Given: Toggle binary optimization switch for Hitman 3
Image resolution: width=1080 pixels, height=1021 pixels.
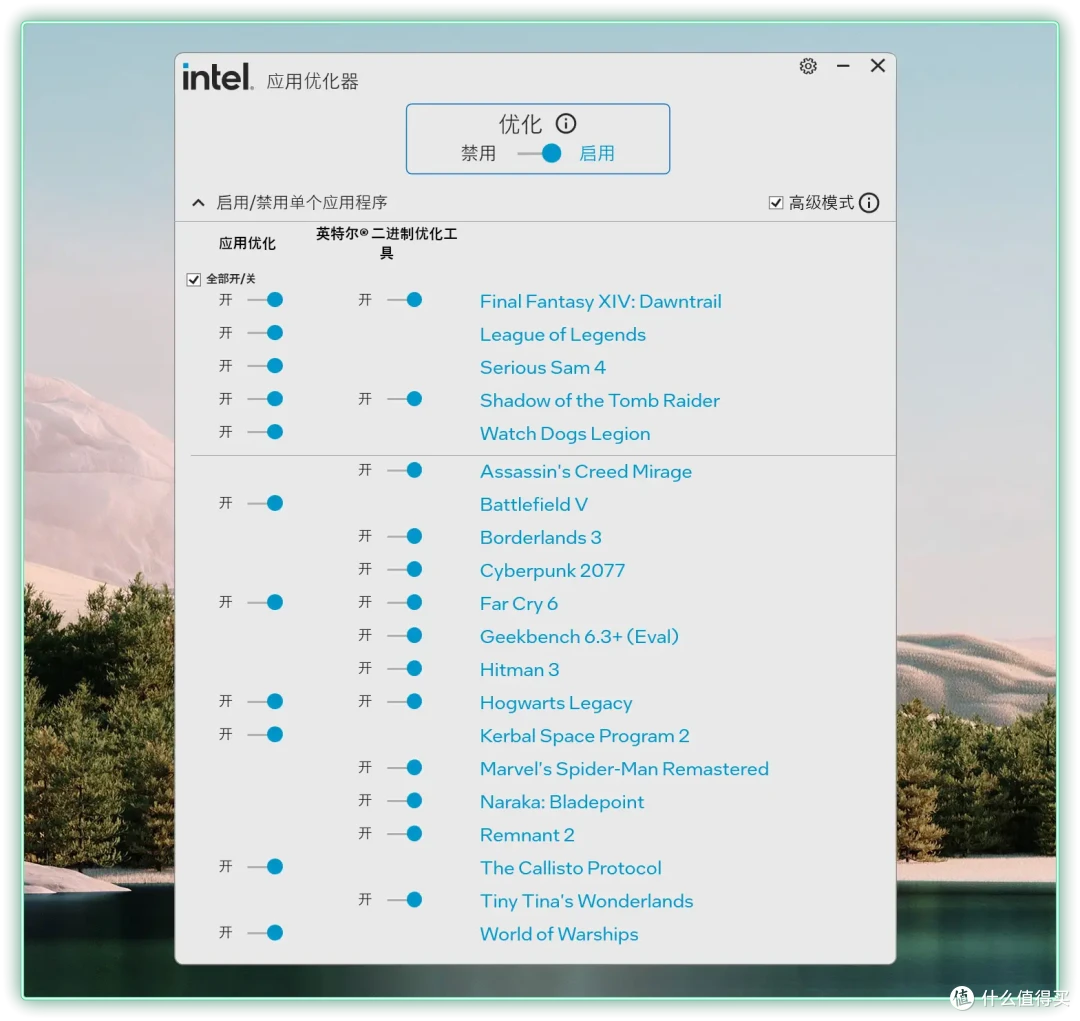Looking at the screenshot, I should point(405,669).
